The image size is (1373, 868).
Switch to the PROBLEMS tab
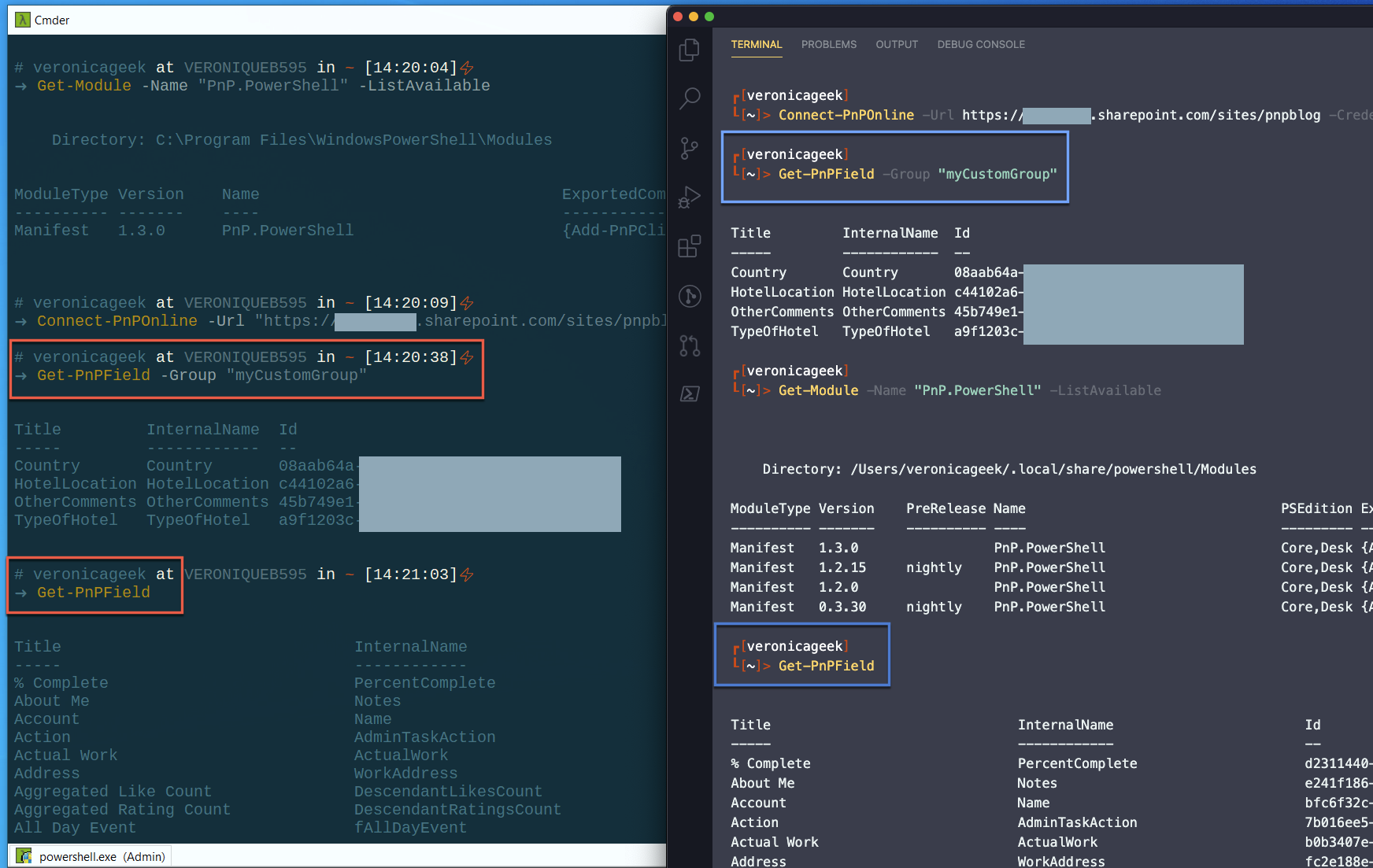coord(828,45)
